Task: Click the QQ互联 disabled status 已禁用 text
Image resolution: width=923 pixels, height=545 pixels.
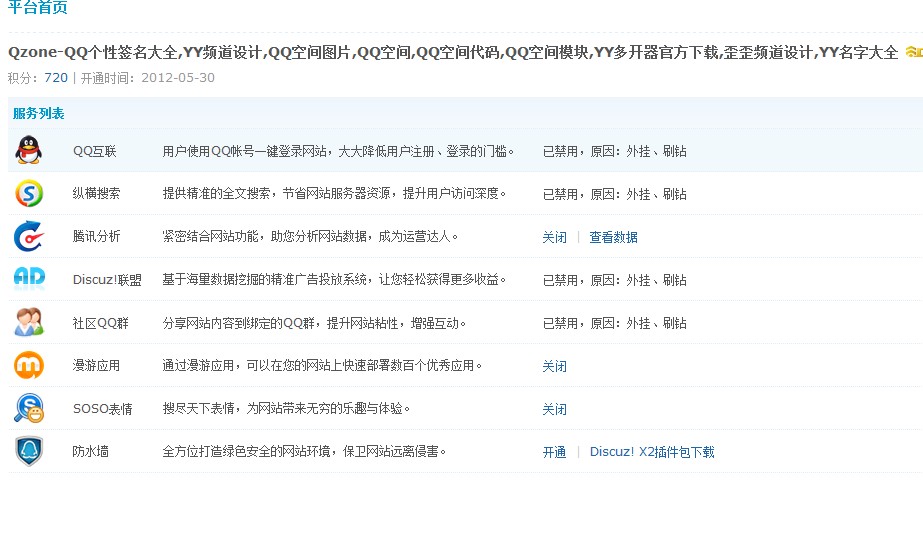Action: (615, 151)
